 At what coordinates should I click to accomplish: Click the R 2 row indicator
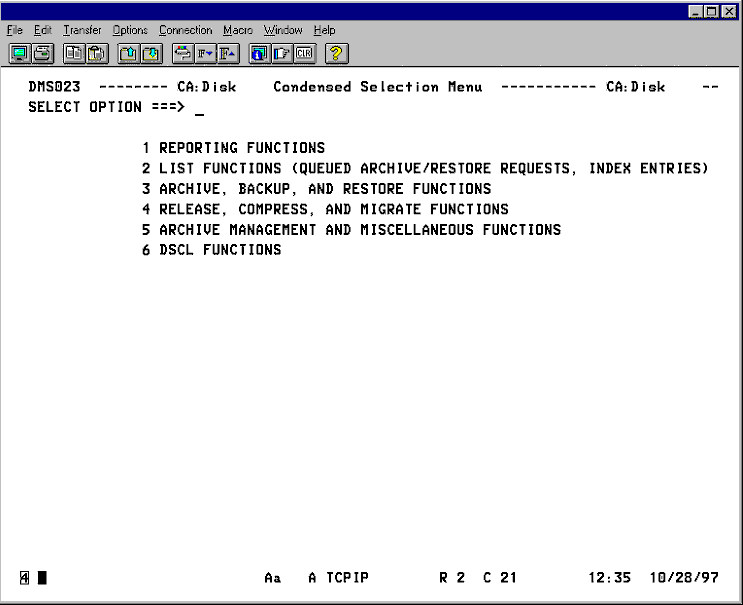452,578
